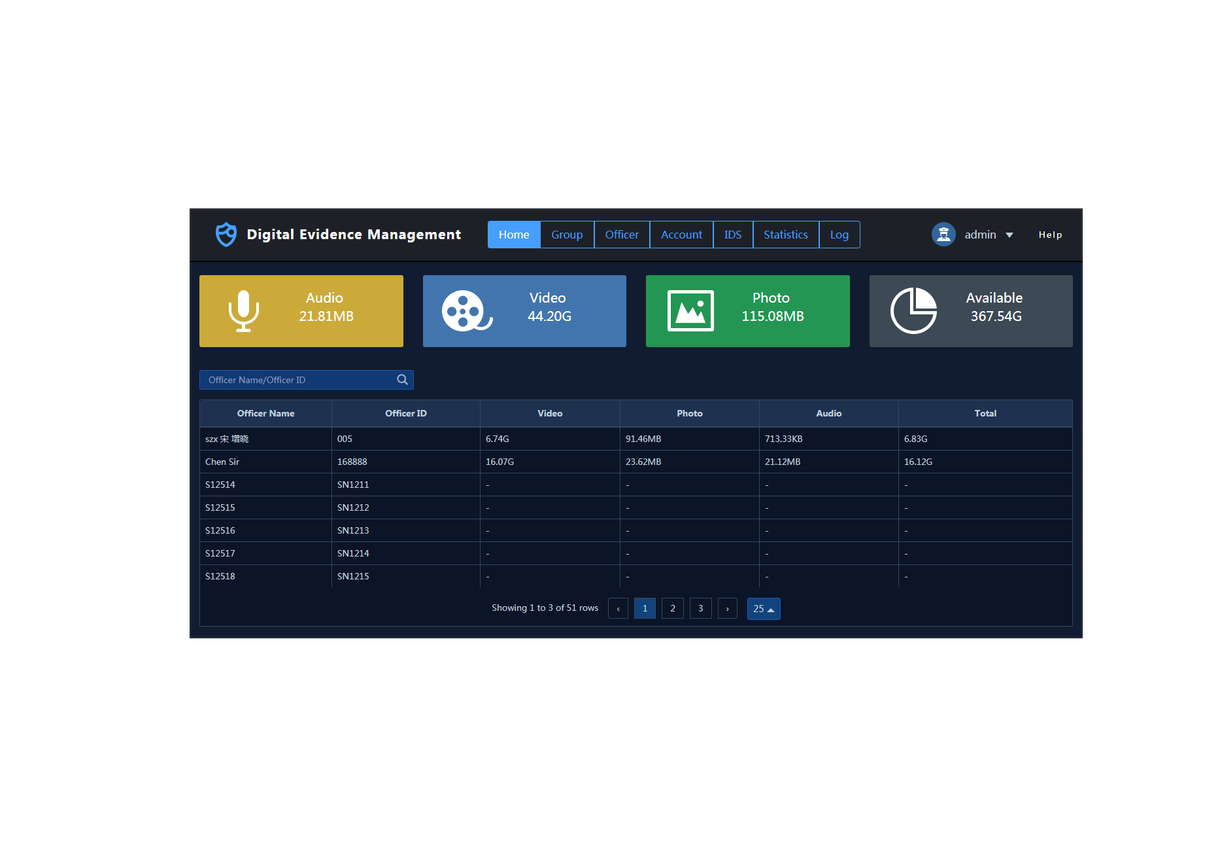1220x851 pixels.
Task: Go to the Log tab
Action: 839,234
